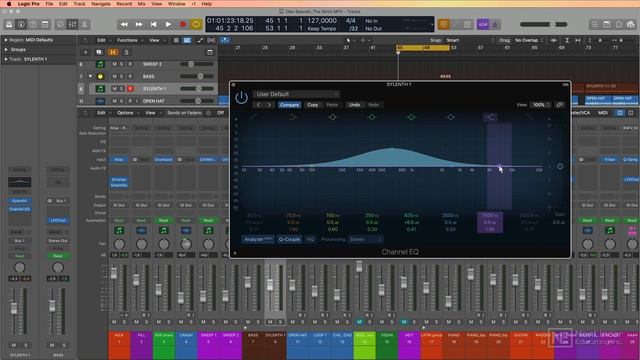The image size is (640, 360).
Task: Open the Processing Stereo dropdown
Action: 365,239
